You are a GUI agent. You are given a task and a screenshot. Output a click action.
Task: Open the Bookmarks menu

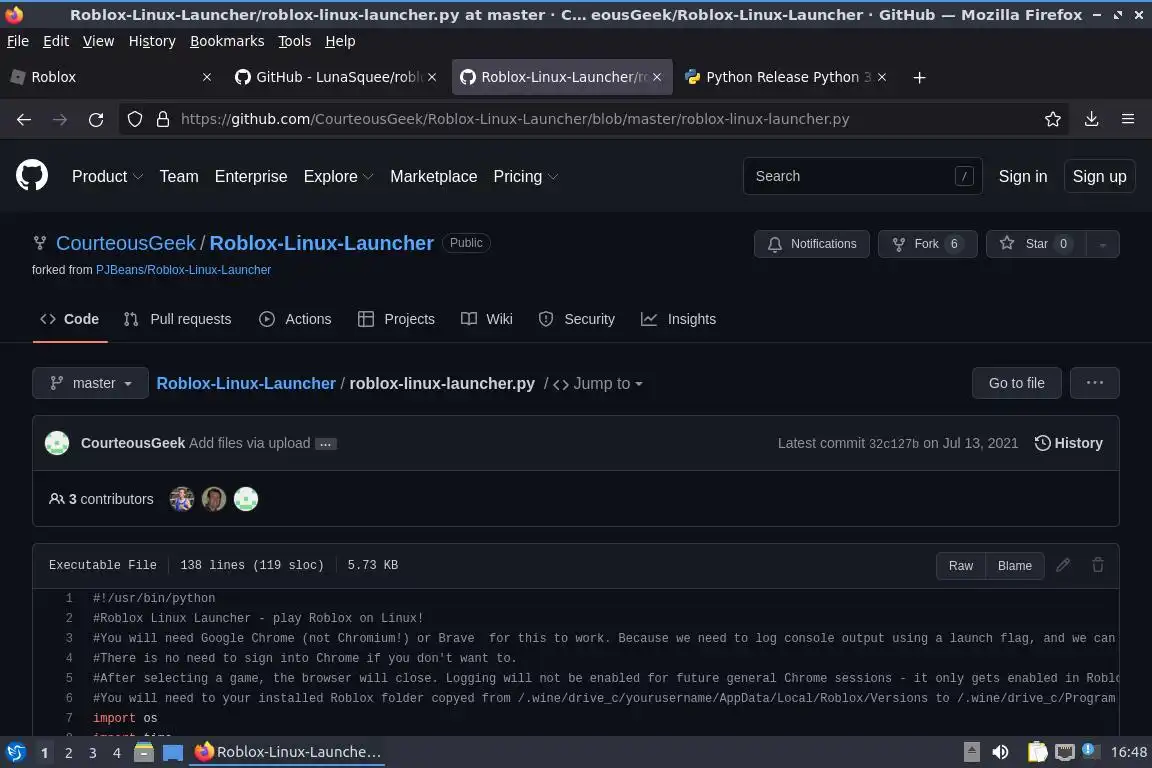pos(227,41)
